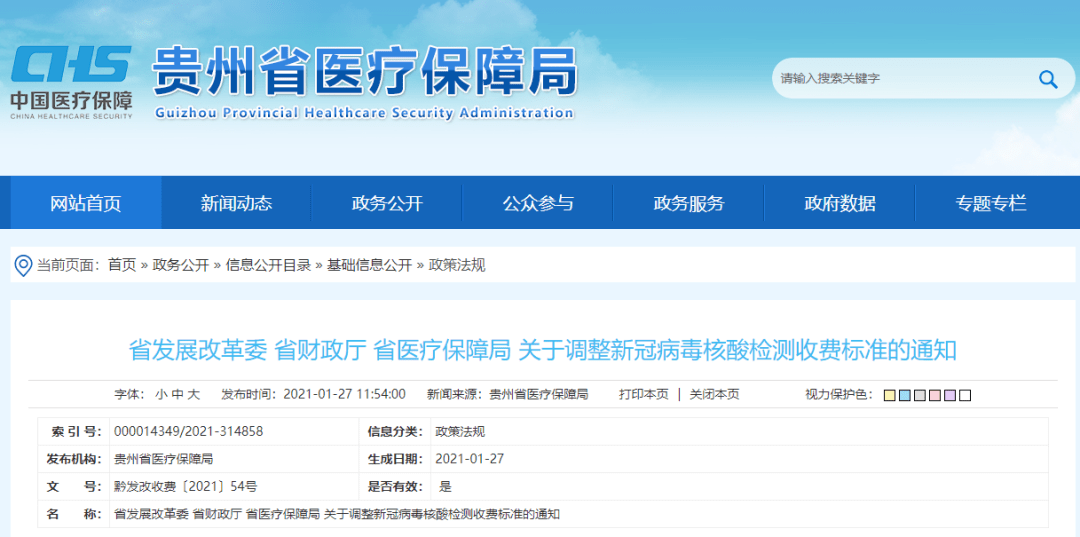Viewport: 1080px width, 537px height.
Task: Click 关闭本页 to close the page
Action: [715, 394]
